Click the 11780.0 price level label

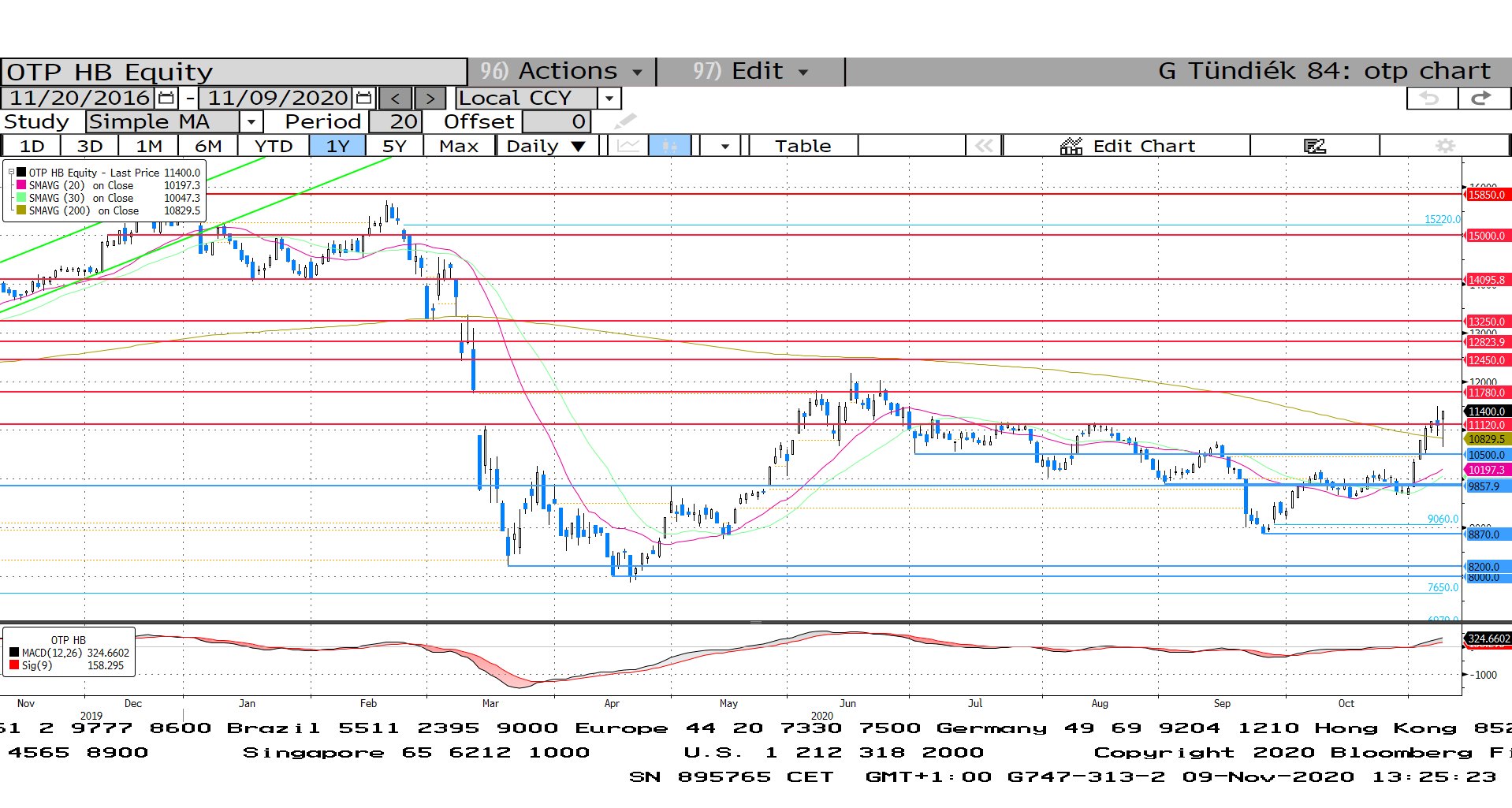click(x=1487, y=393)
